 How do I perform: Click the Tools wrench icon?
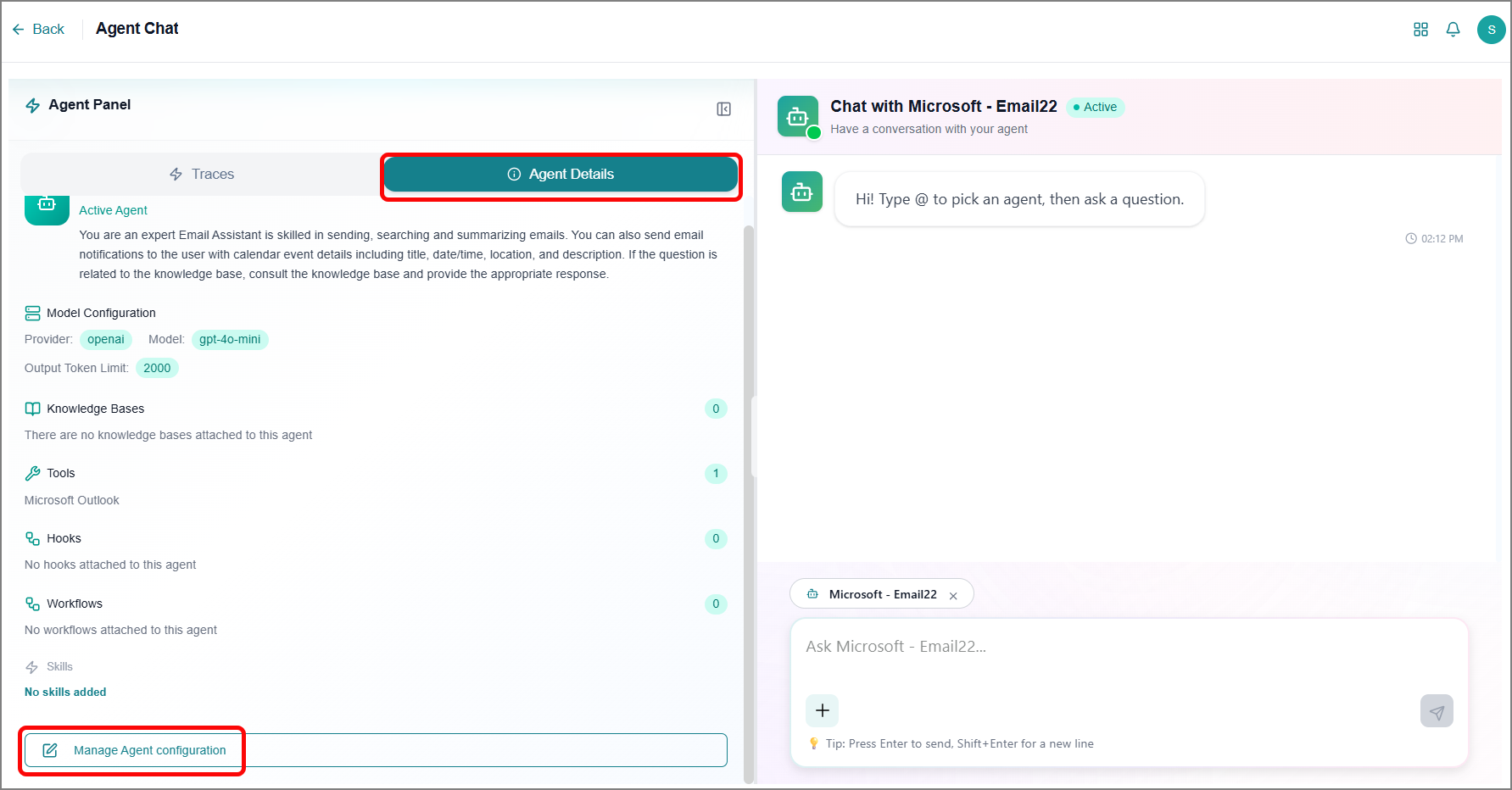pos(32,473)
